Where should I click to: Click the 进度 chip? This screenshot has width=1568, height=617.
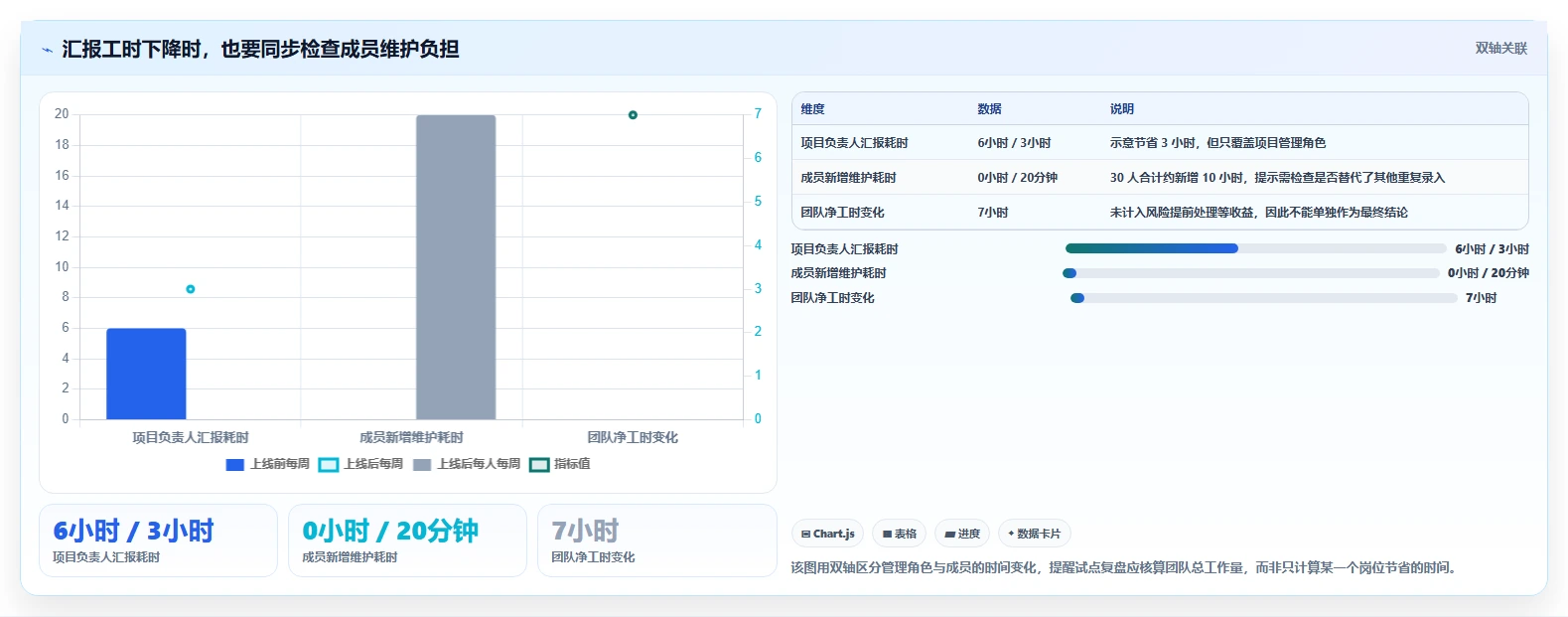point(962,534)
